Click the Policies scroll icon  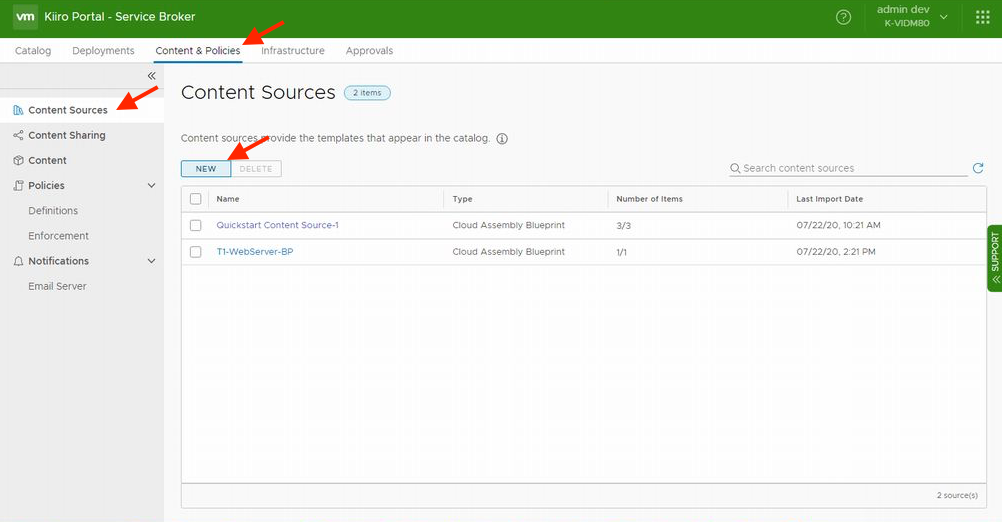(x=18, y=185)
